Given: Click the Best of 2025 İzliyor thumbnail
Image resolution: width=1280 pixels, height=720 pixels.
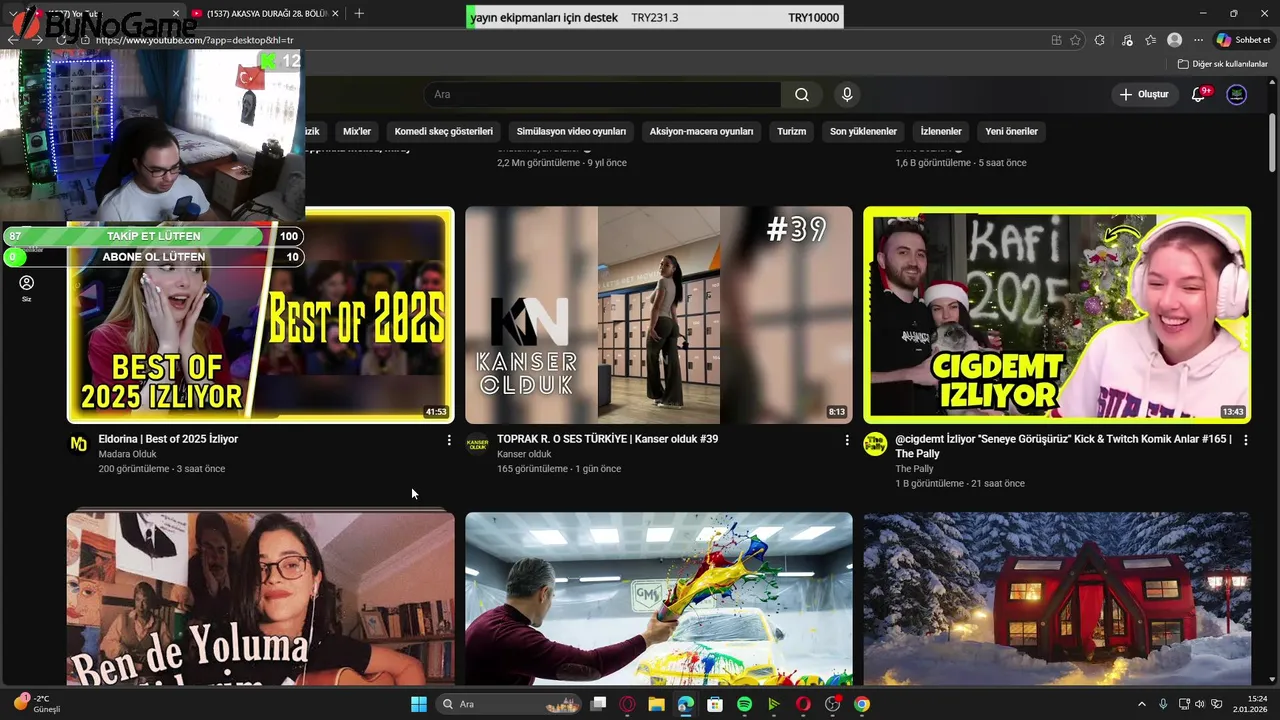Looking at the screenshot, I should pyautogui.click(x=261, y=315).
